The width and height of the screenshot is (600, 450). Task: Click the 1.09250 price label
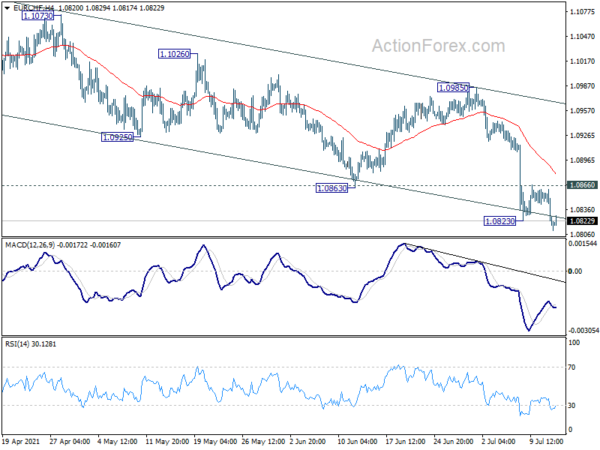pyautogui.click(x=117, y=137)
